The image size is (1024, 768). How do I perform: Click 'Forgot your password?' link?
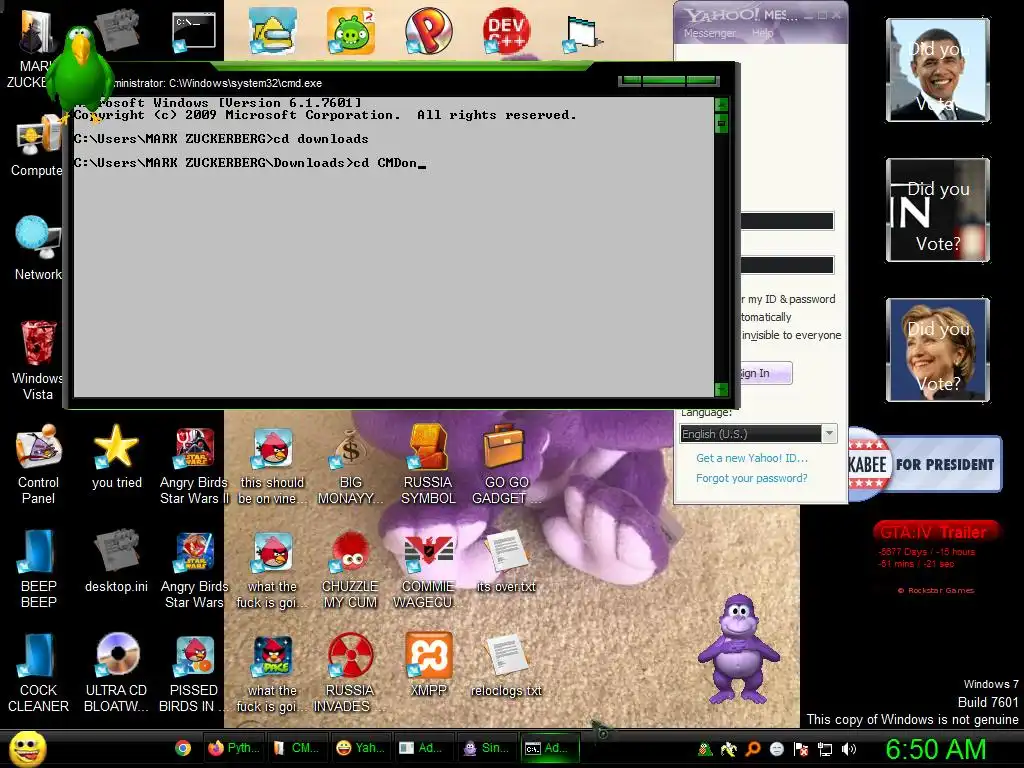pos(752,478)
